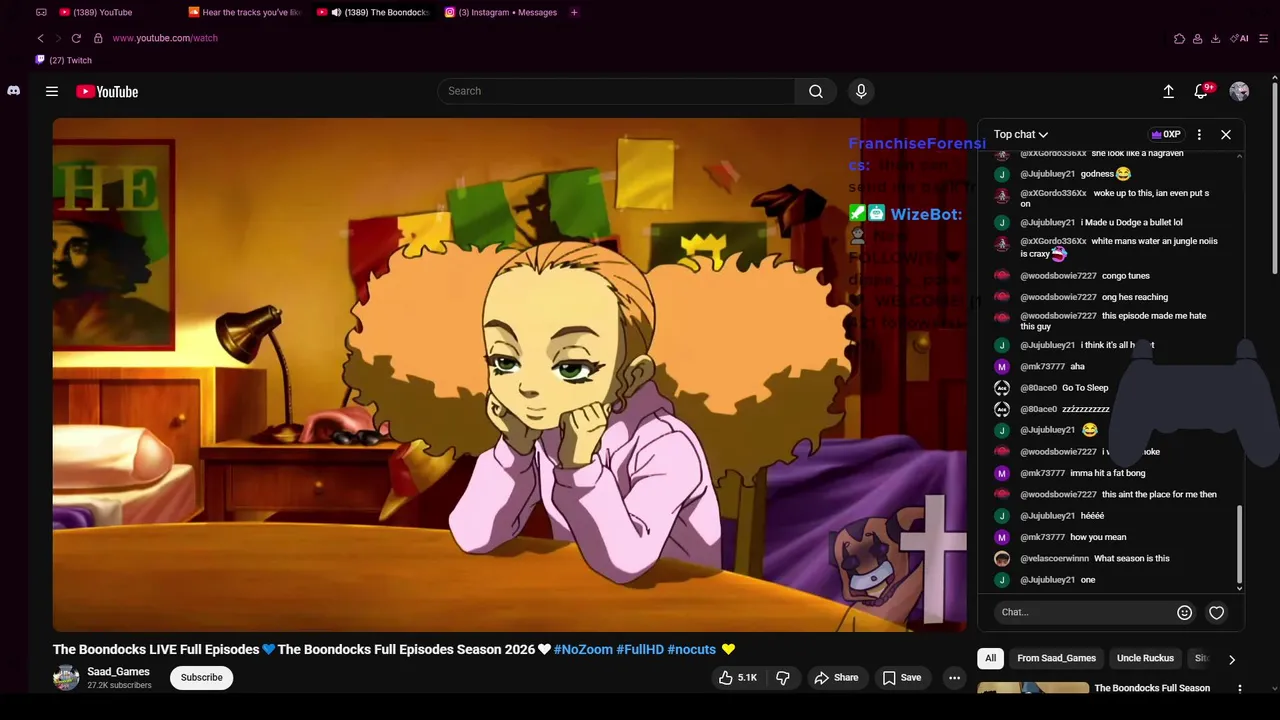Open the #FullHD hashtag
The width and height of the screenshot is (1280, 720).
click(640, 649)
